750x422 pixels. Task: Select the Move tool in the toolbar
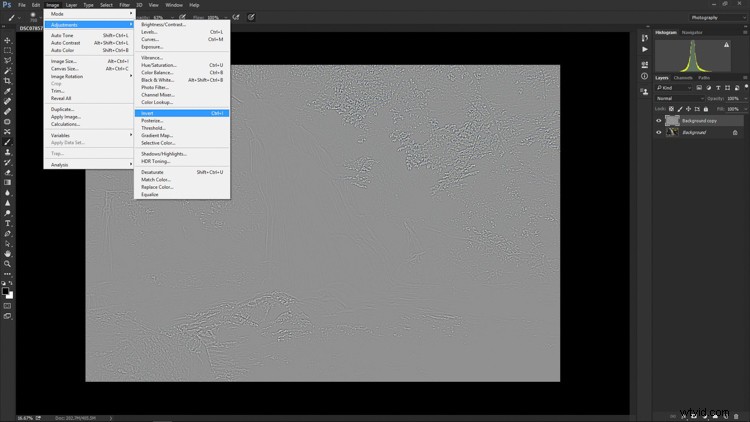tap(8, 40)
